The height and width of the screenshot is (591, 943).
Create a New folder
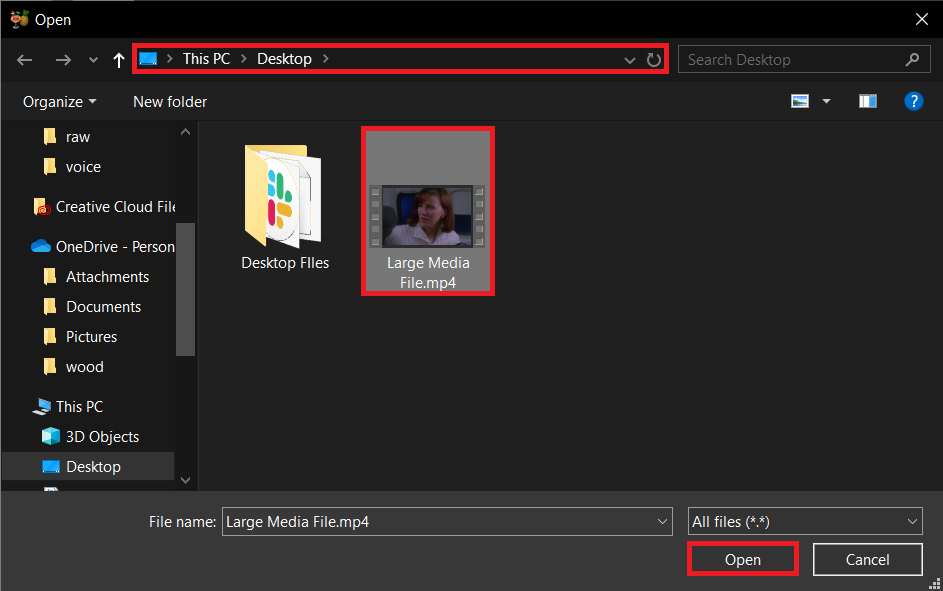[x=169, y=101]
